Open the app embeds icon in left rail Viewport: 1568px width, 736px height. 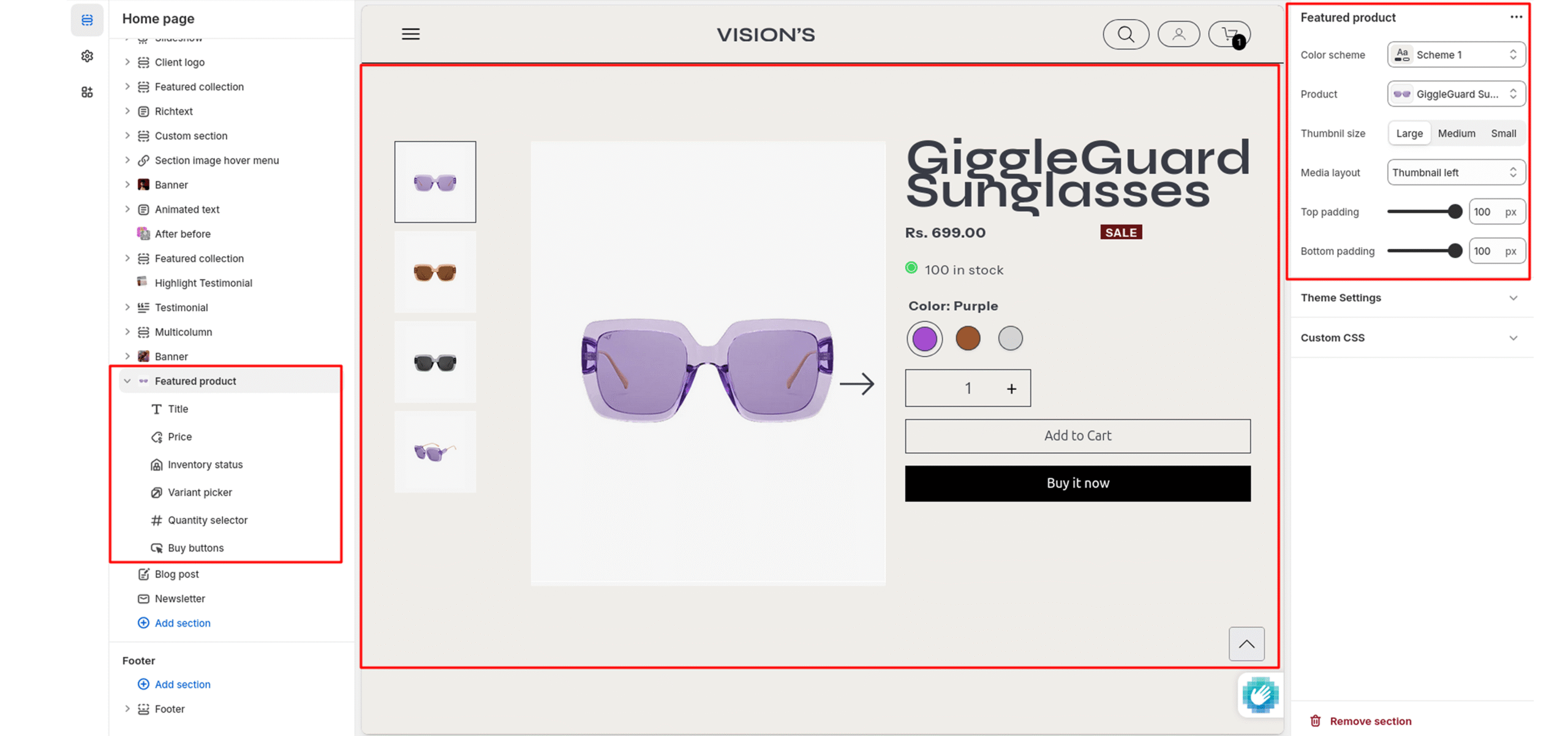[87, 92]
